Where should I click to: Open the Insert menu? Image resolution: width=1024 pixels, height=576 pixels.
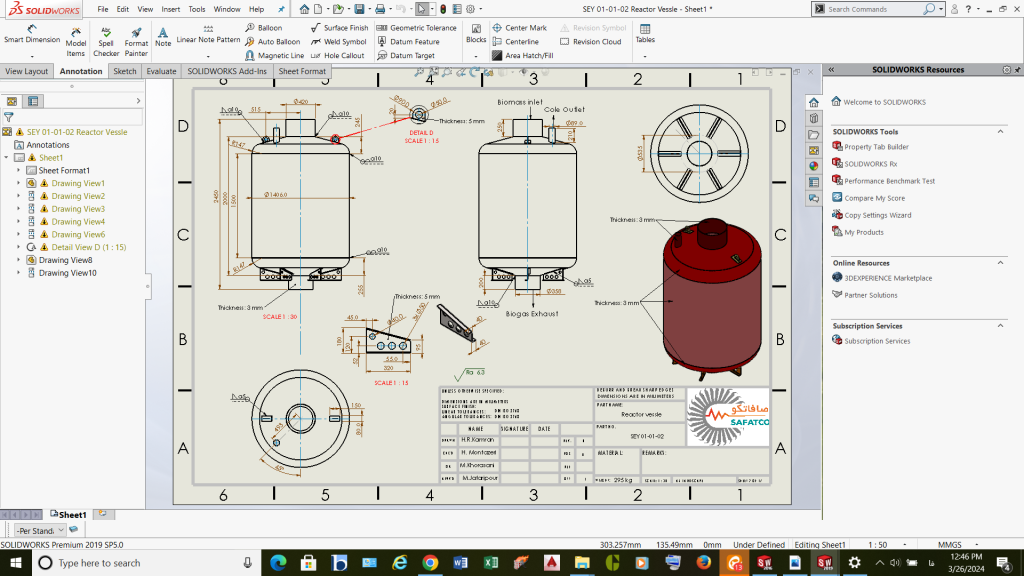click(171, 9)
